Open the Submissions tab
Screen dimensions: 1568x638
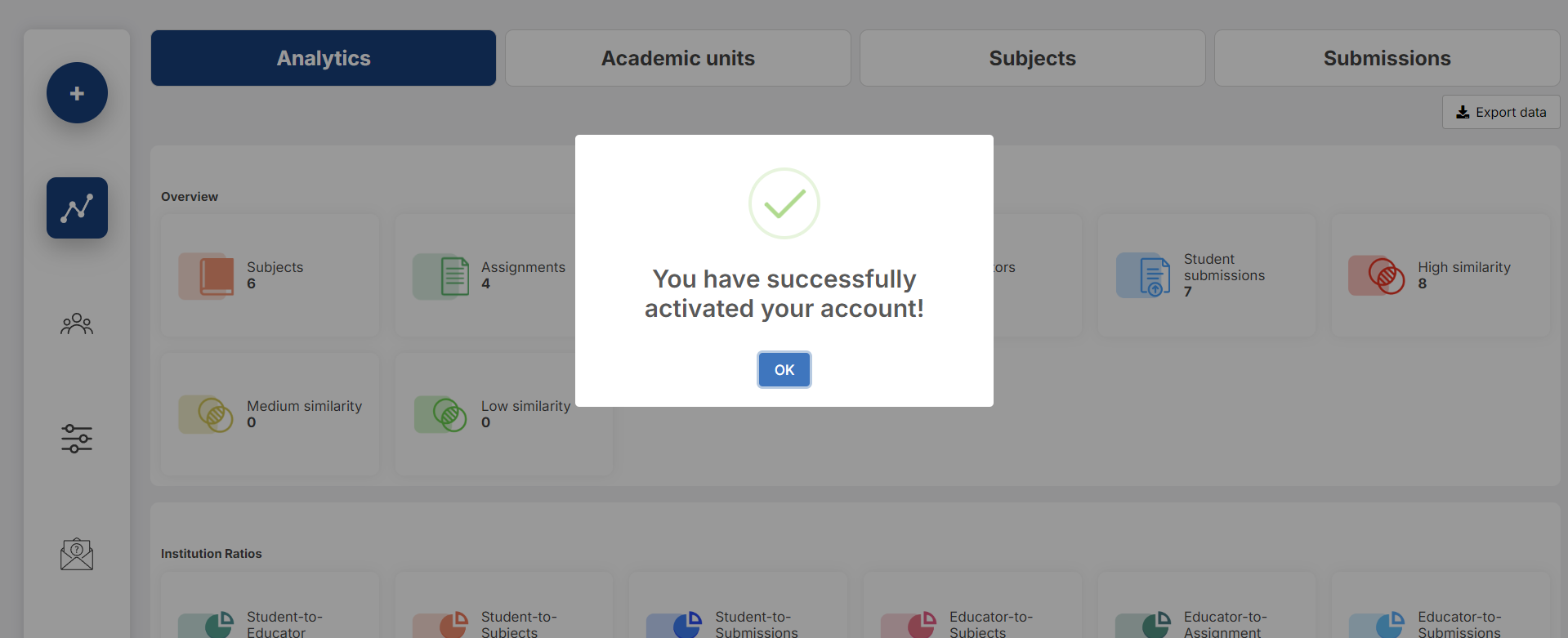[x=1387, y=58]
